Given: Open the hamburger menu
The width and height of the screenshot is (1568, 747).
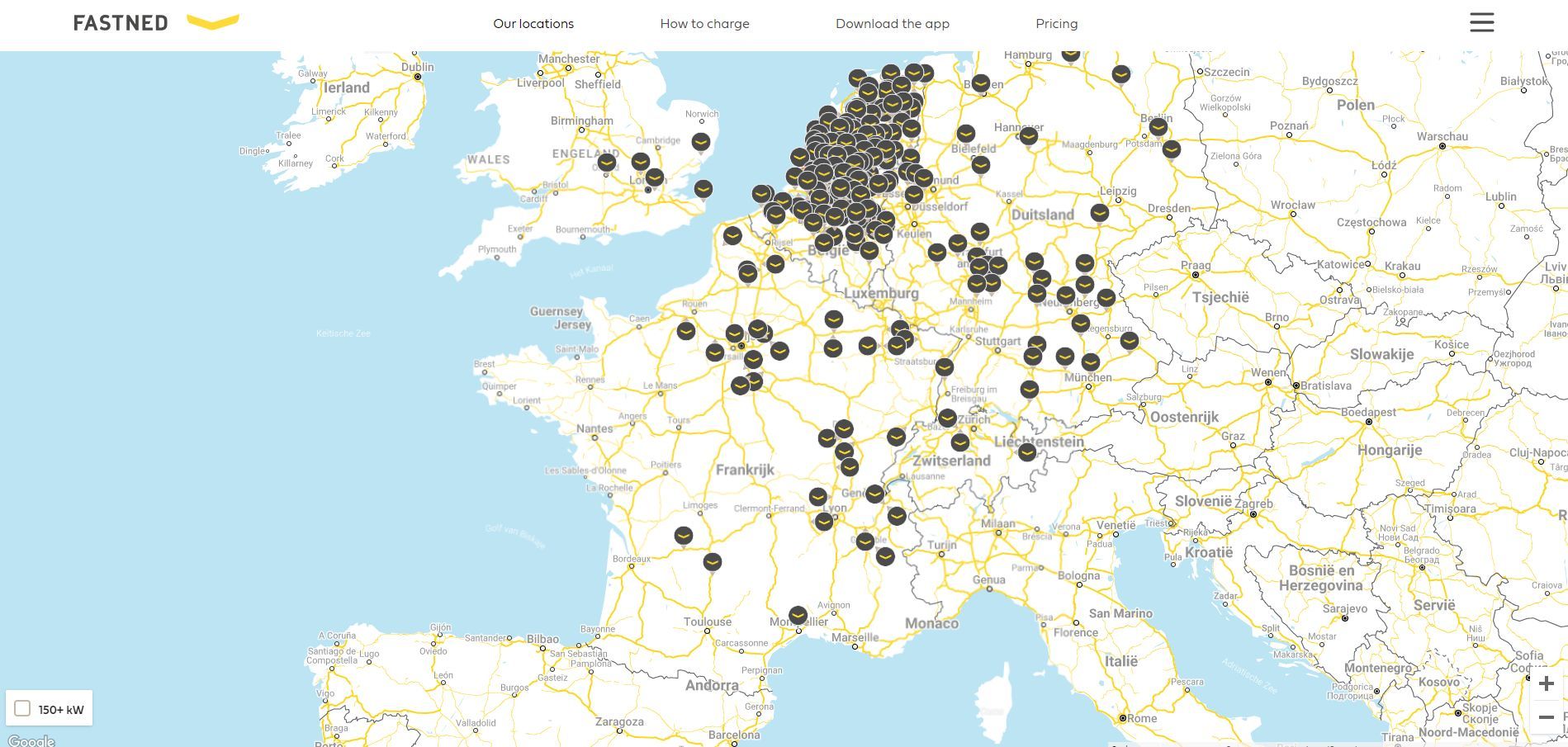Looking at the screenshot, I should (x=1481, y=22).
